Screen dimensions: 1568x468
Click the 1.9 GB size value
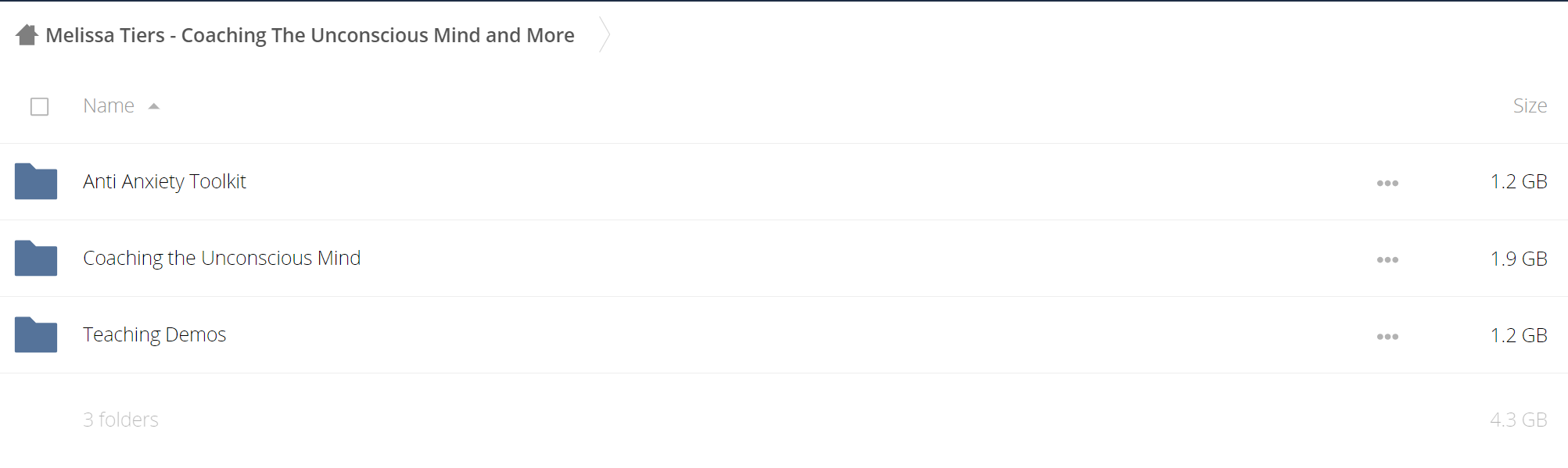[1519, 259]
